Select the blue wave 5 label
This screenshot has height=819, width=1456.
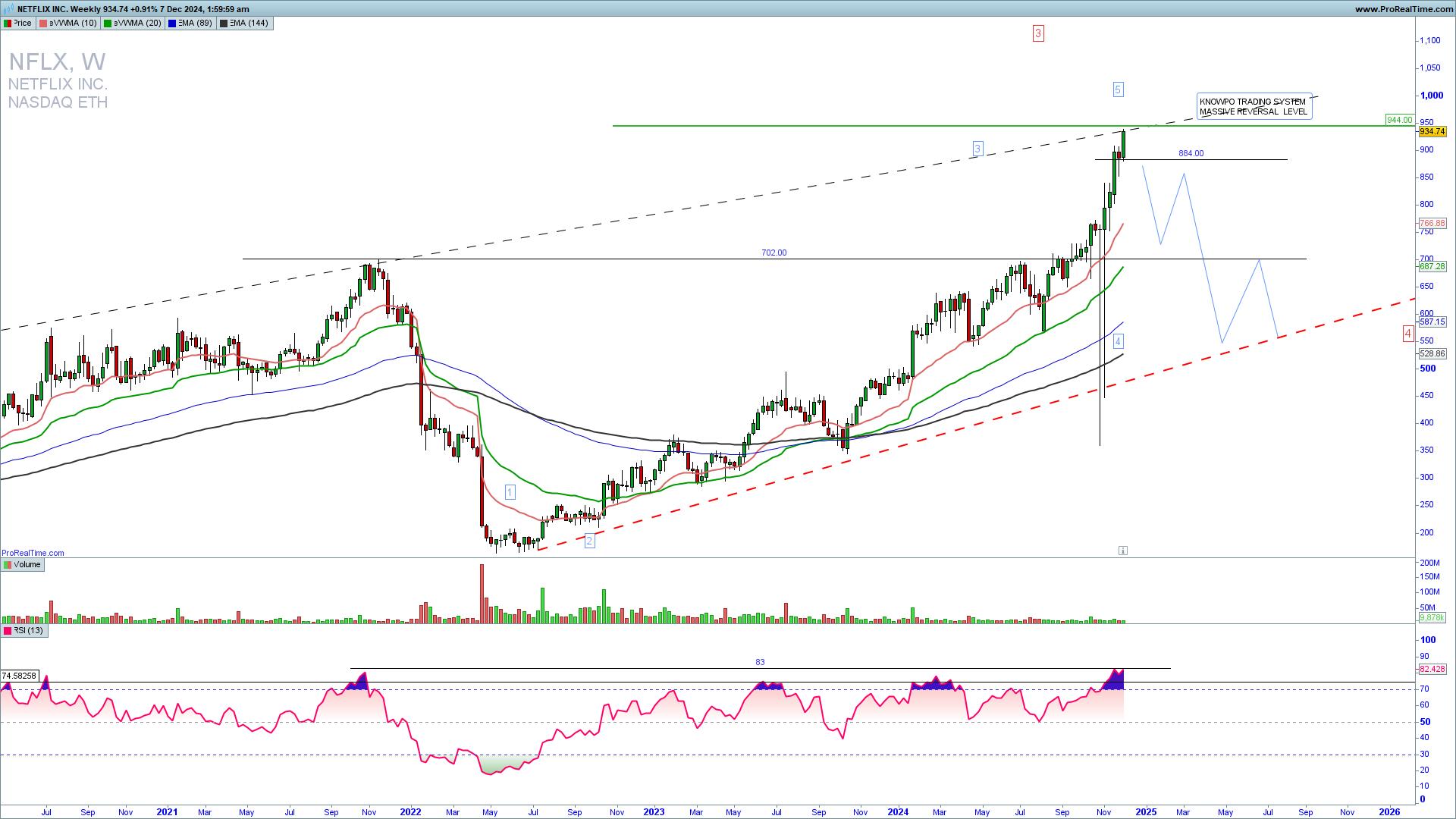tap(1118, 89)
